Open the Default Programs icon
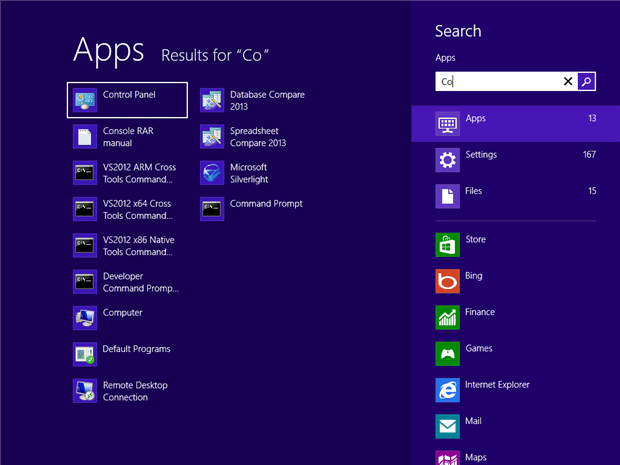 tap(85, 355)
